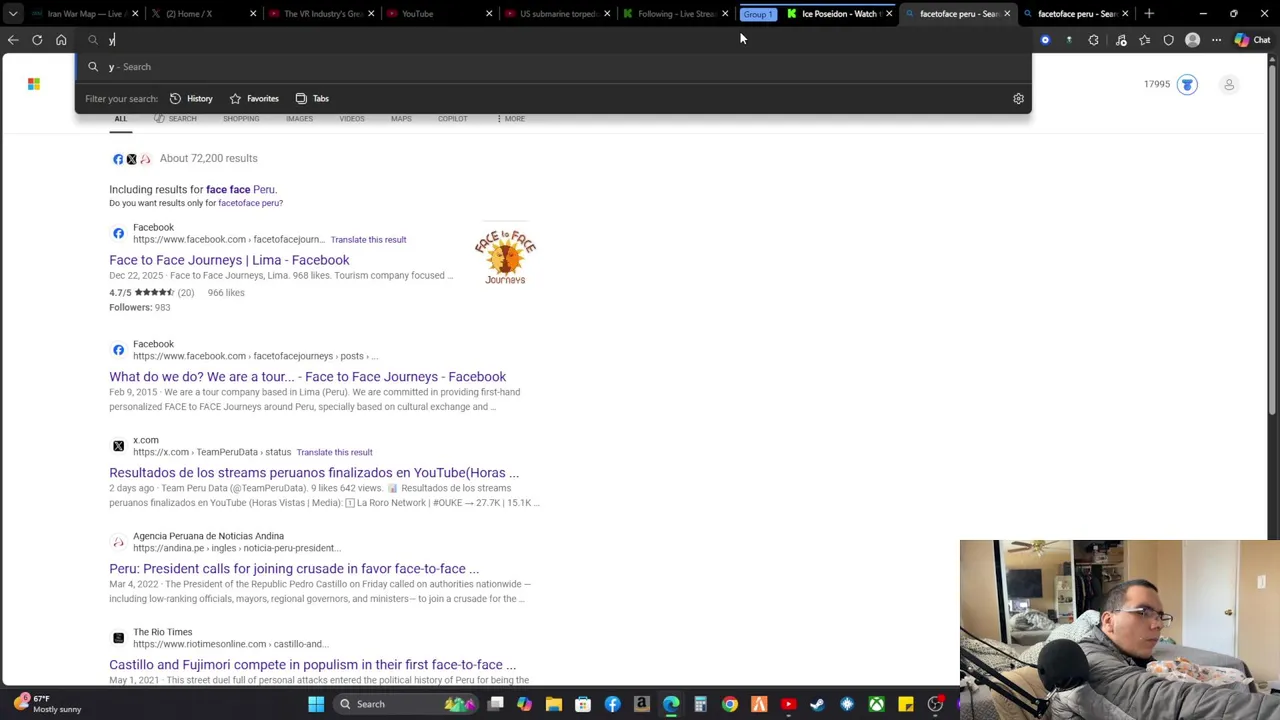The height and width of the screenshot is (720, 1280).
Task: Reload the current page
Action: coord(37,40)
